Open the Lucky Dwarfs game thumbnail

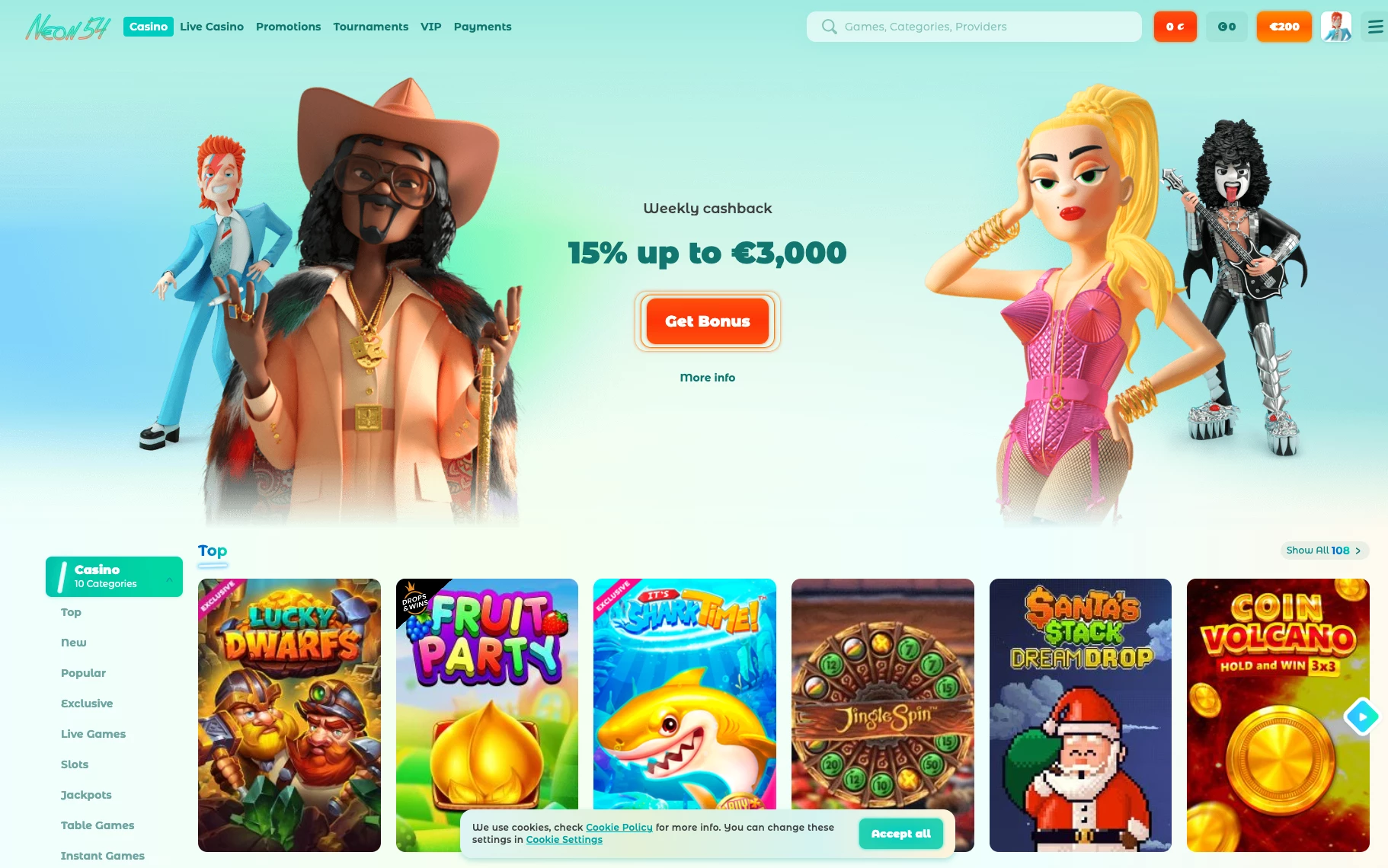[289, 715]
